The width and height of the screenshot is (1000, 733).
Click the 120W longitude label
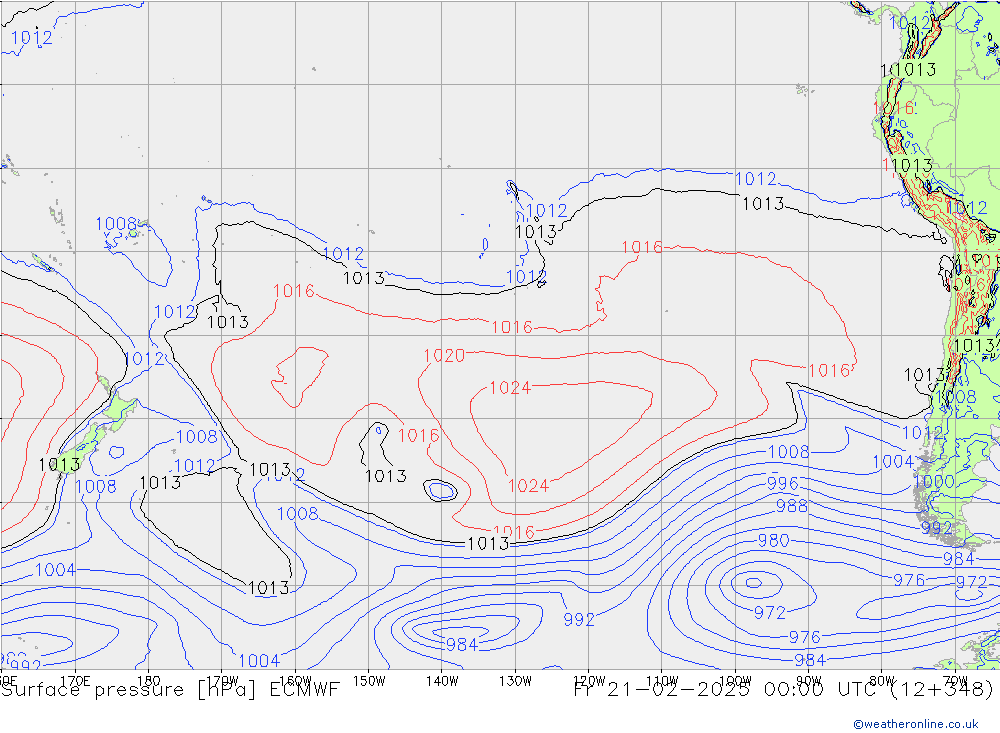589,680
